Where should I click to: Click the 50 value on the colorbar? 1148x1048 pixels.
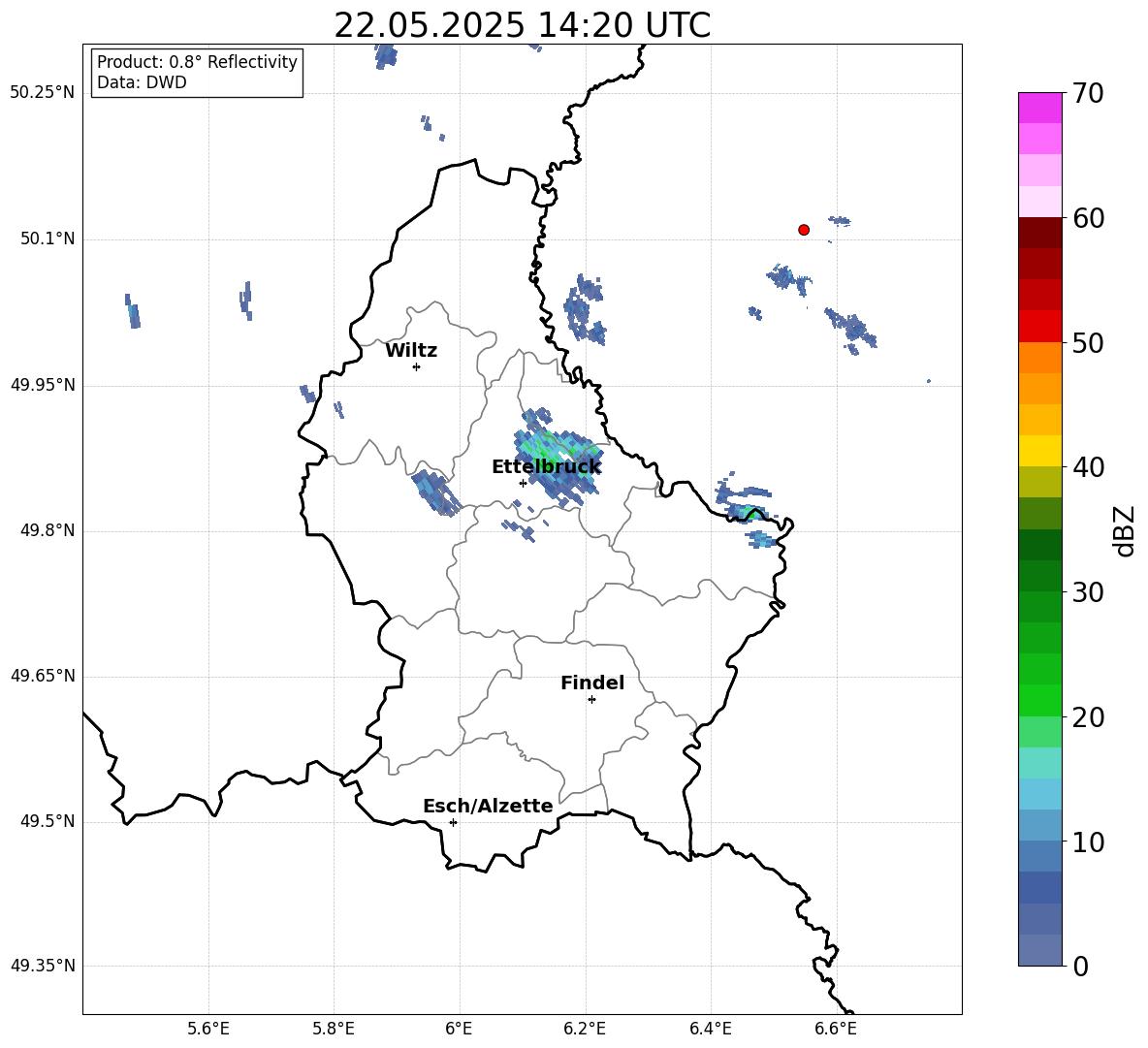tap(1088, 342)
